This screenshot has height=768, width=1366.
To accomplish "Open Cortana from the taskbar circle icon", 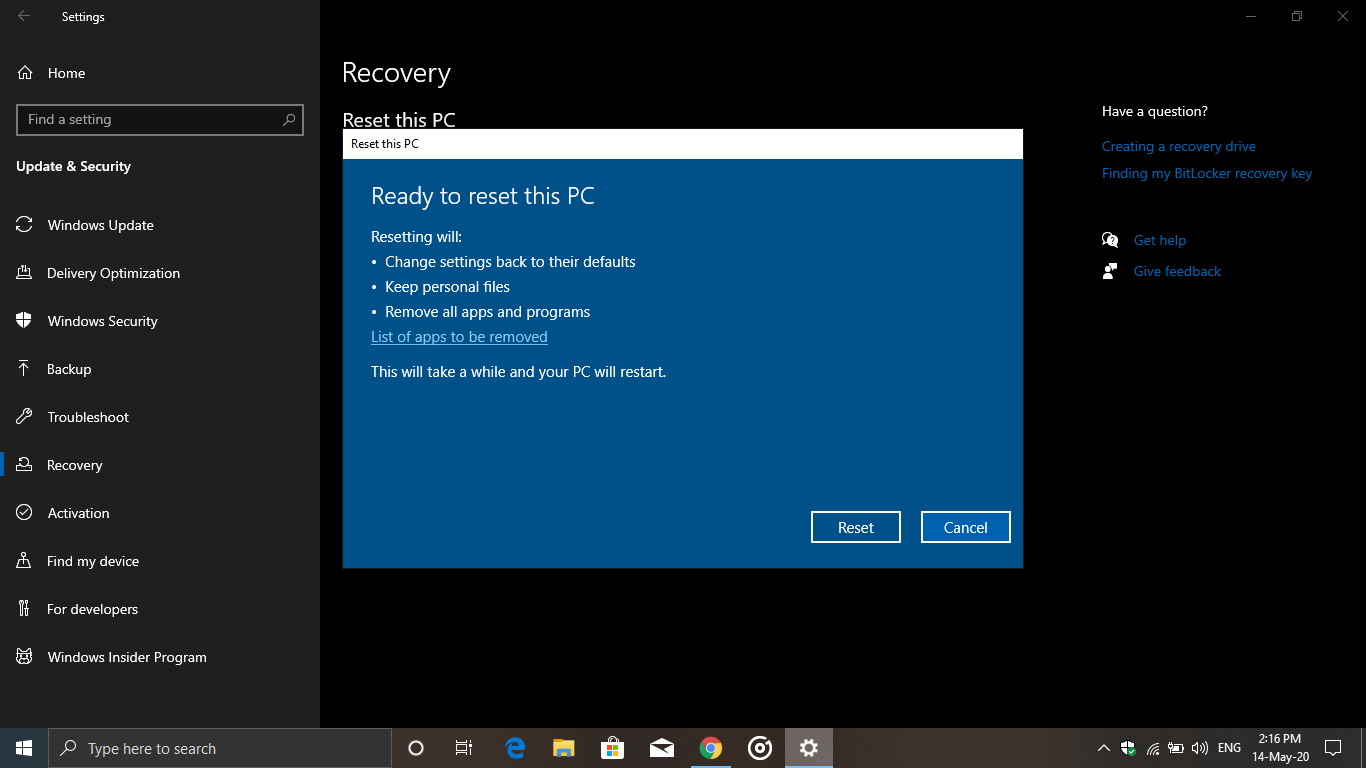I will coord(416,748).
